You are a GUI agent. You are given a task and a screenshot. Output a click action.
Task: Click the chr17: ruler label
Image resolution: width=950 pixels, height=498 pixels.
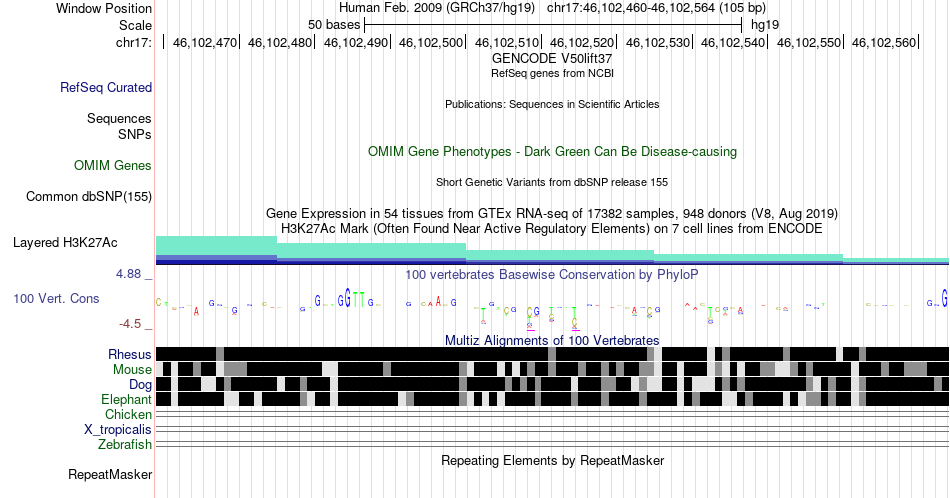pos(134,42)
